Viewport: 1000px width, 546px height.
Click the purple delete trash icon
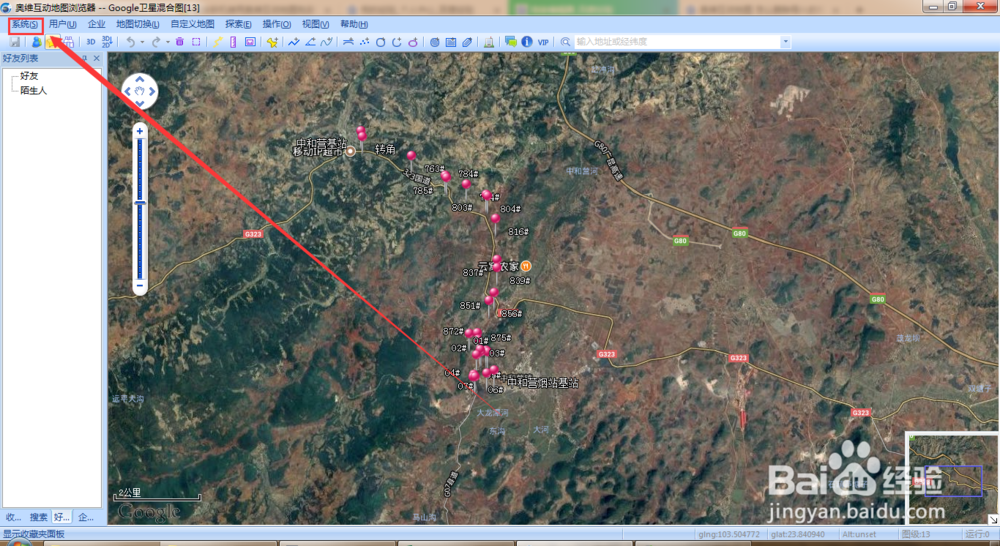pyautogui.click(x=180, y=42)
